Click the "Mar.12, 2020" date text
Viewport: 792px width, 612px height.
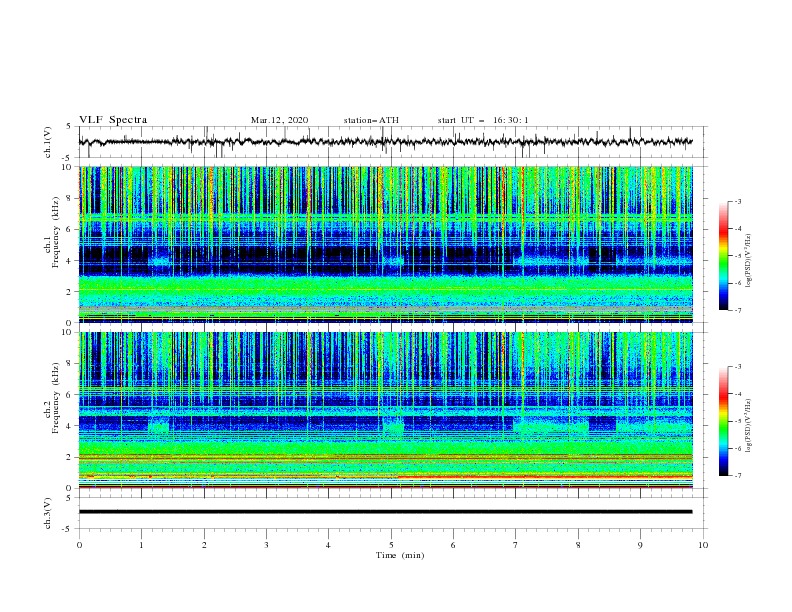pos(279,120)
